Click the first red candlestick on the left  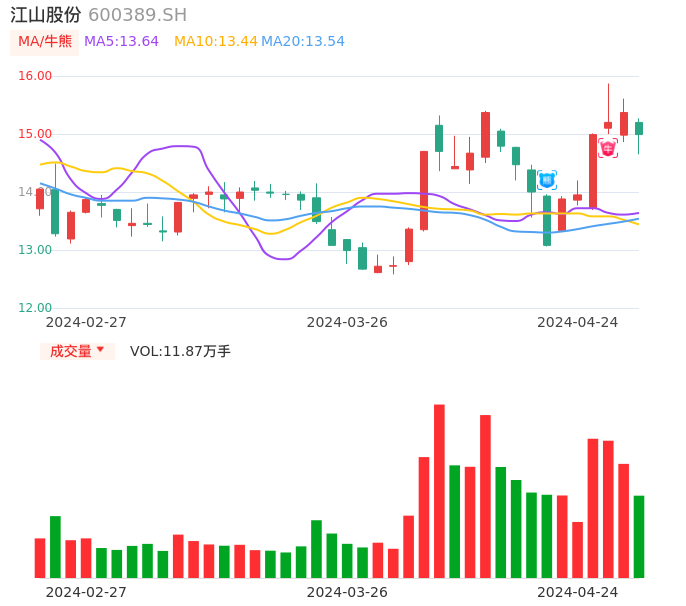(x=40, y=198)
